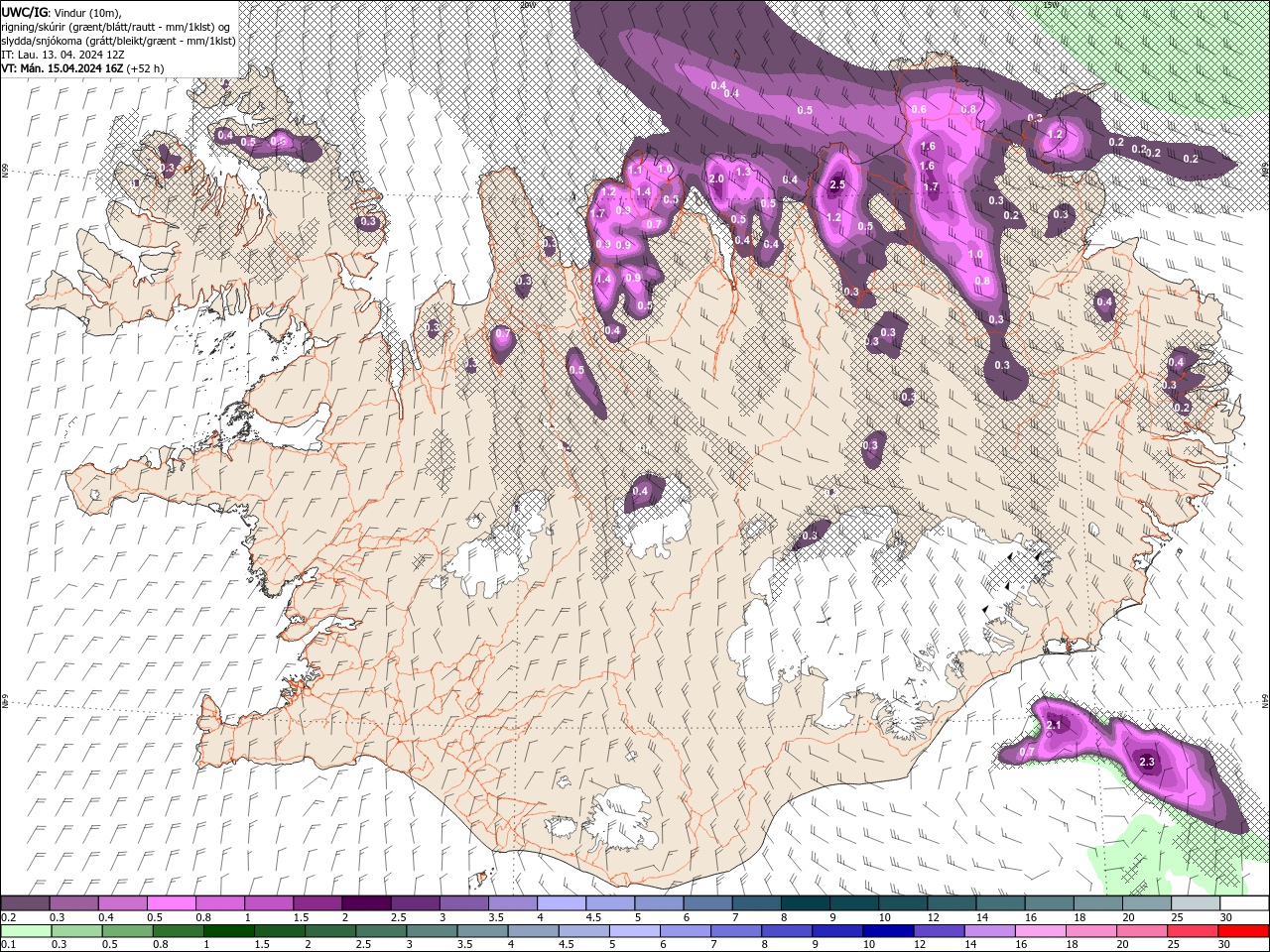Select the 20 swatch in the lower rain legend

tap(1141, 931)
